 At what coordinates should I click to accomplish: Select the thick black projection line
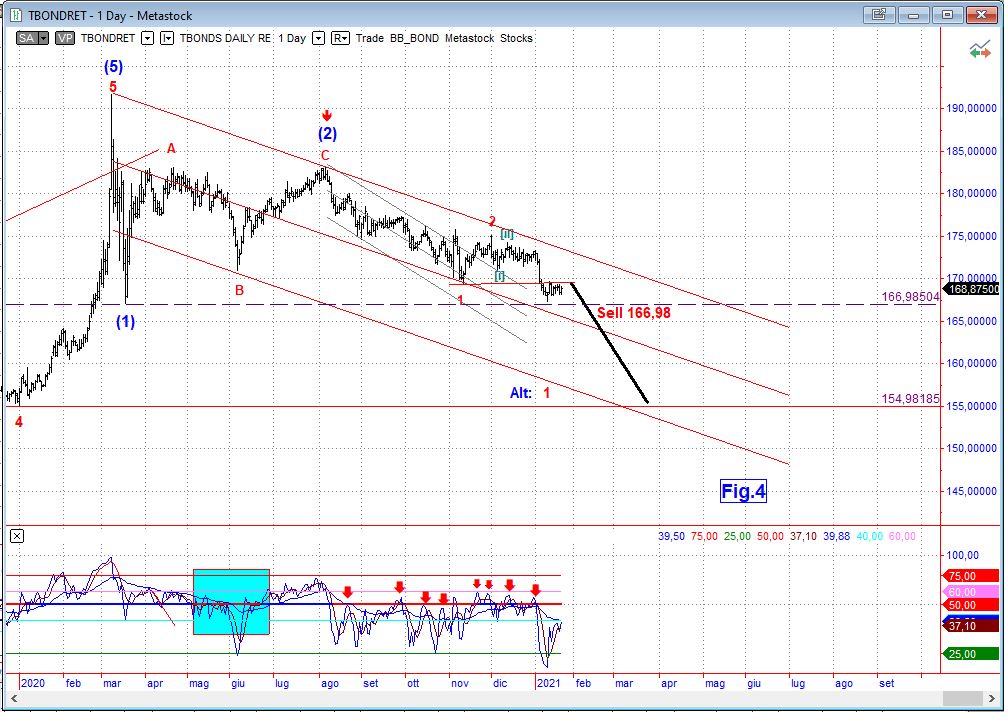tap(609, 343)
